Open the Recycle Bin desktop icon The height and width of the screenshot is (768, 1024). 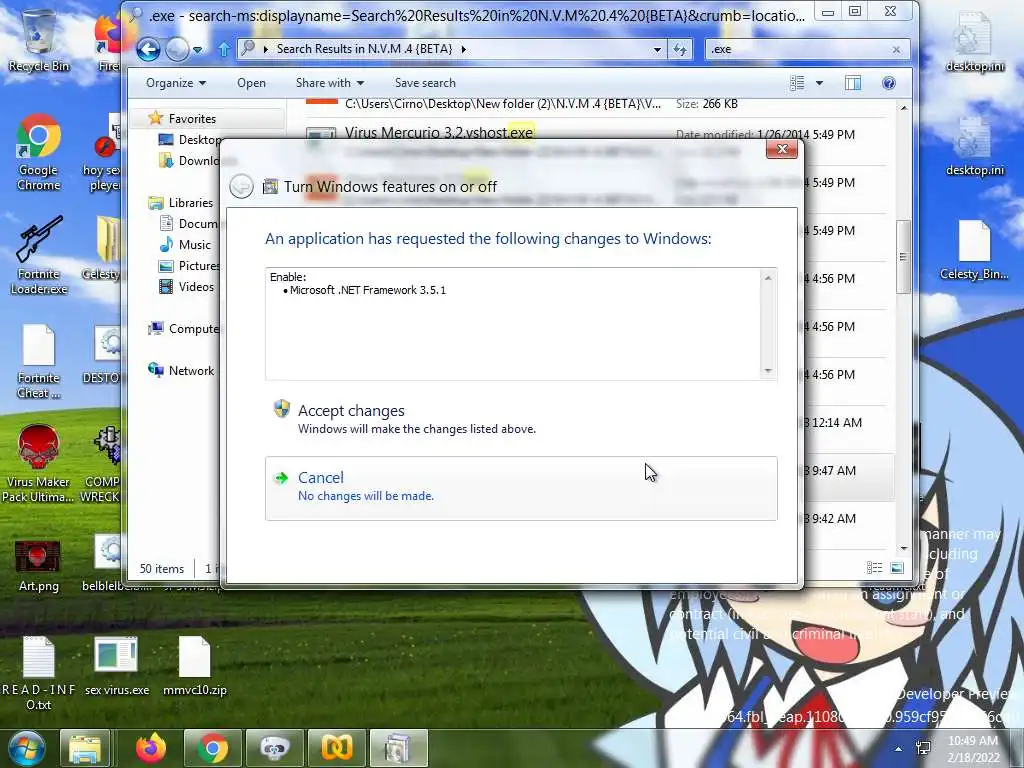(38, 40)
